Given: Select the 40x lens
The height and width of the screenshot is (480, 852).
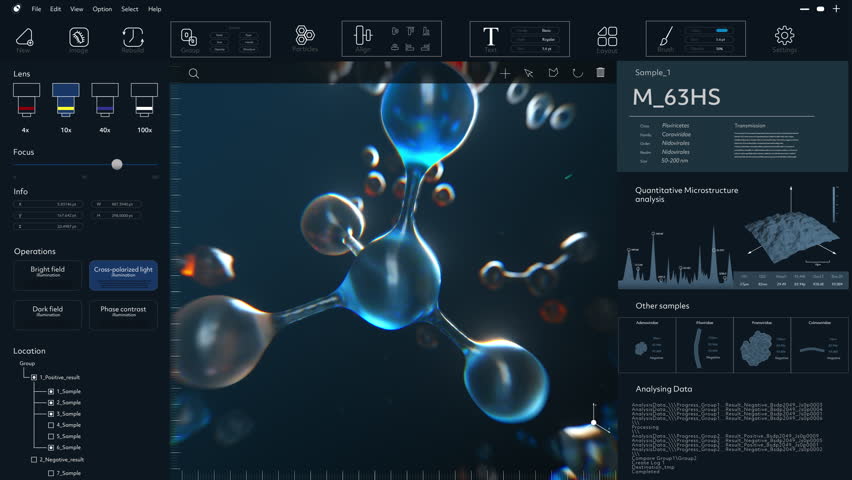Looking at the screenshot, I should click(x=105, y=100).
